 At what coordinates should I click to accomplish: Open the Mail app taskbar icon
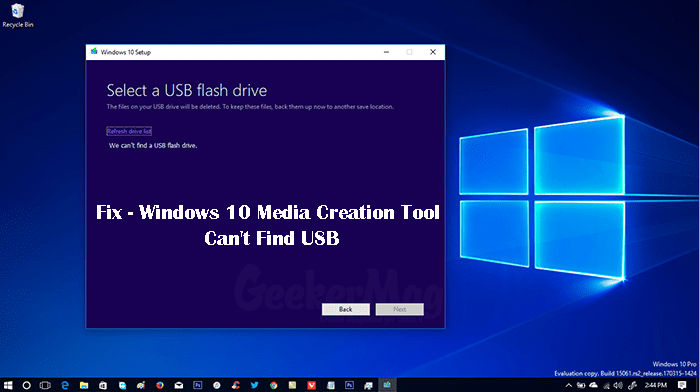click(179, 385)
